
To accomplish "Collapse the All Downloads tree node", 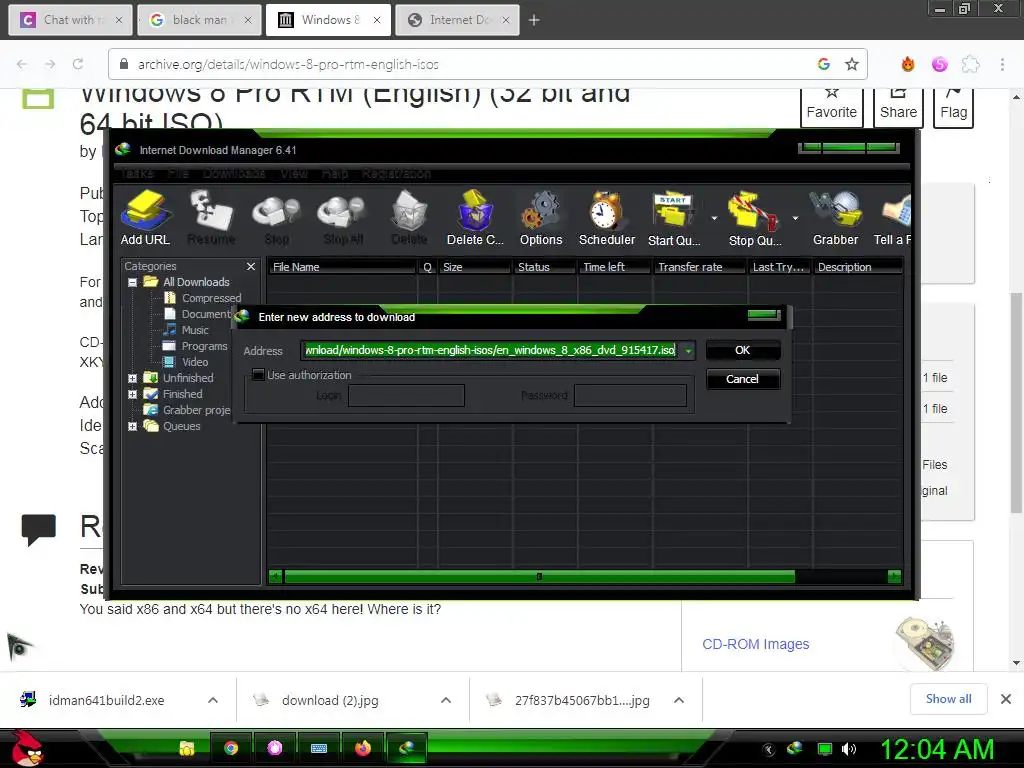I will pos(133,282).
